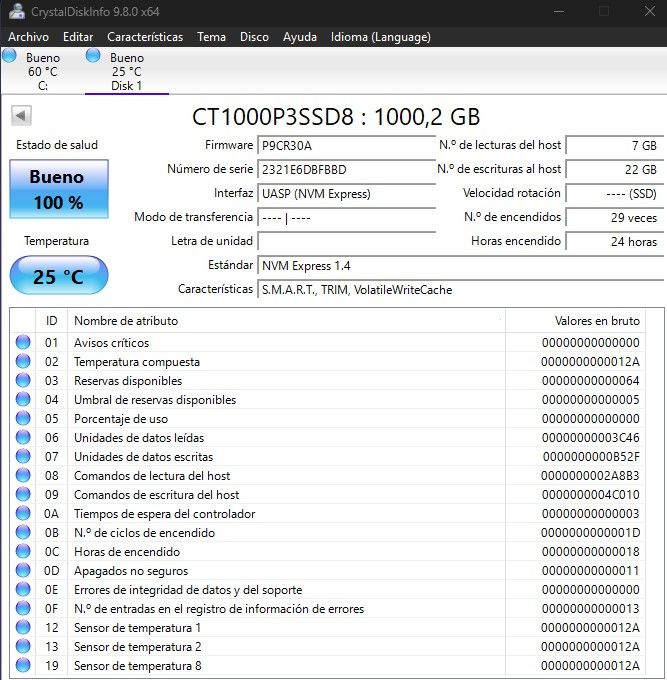Click the Estado de salud label
The image size is (667, 680).
pos(57,145)
